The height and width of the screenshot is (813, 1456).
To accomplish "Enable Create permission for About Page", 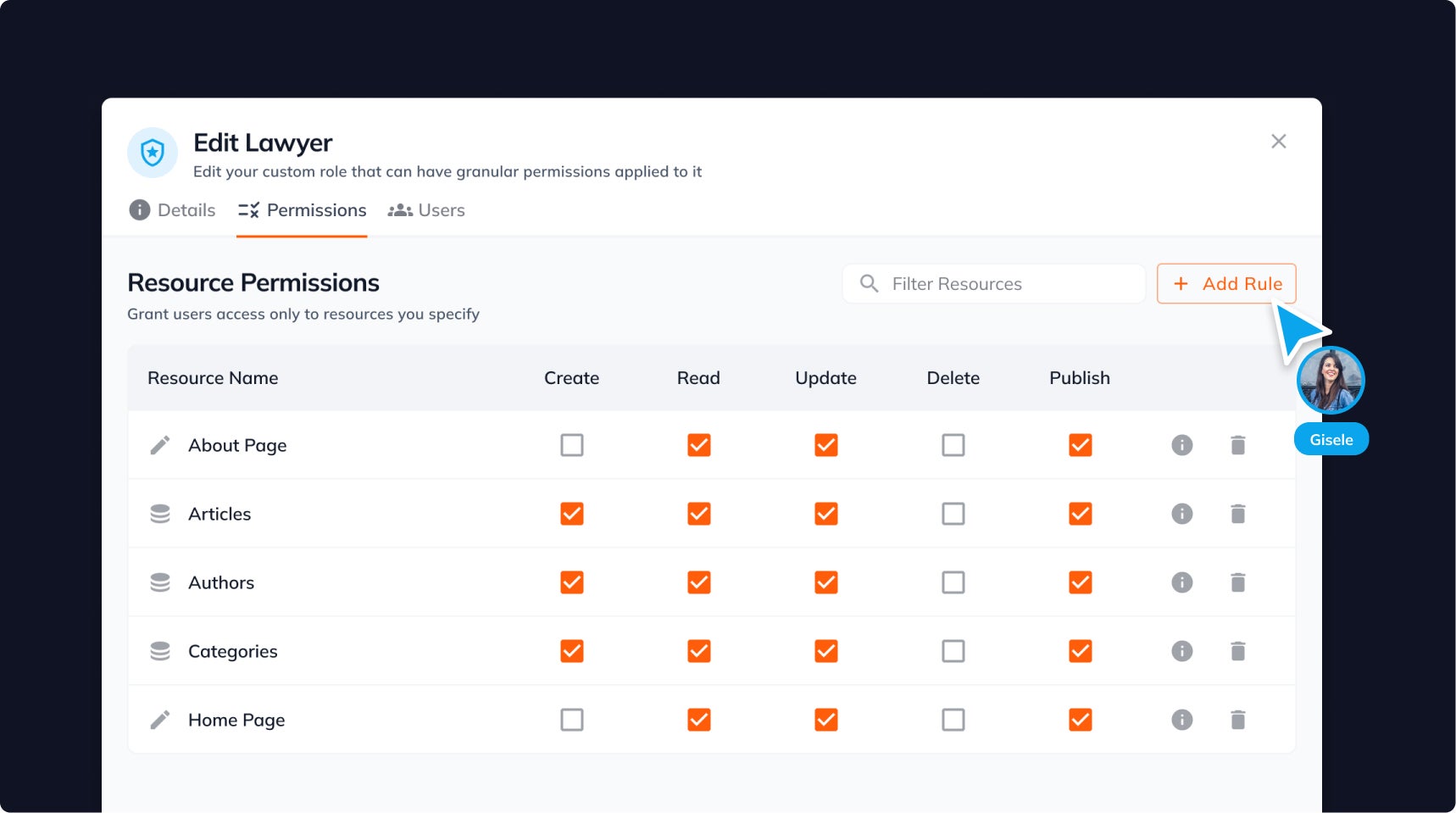I will [572, 445].
